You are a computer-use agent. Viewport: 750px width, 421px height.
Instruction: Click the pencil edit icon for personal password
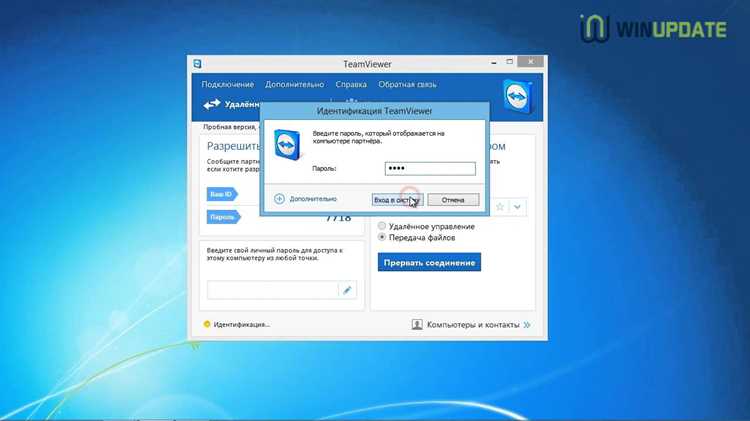click(347, 290)
